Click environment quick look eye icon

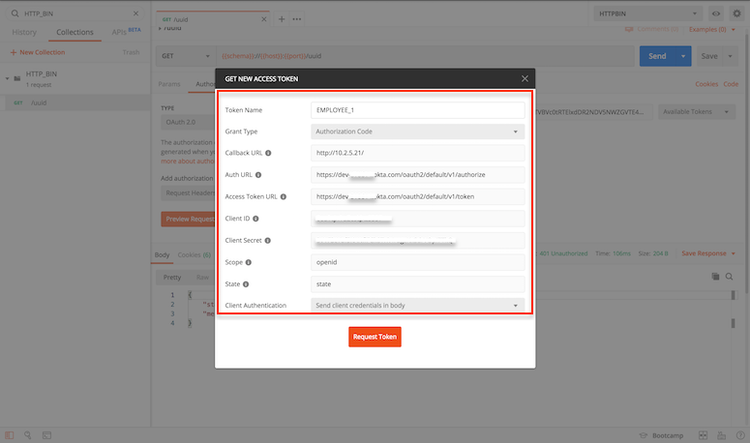716,13
